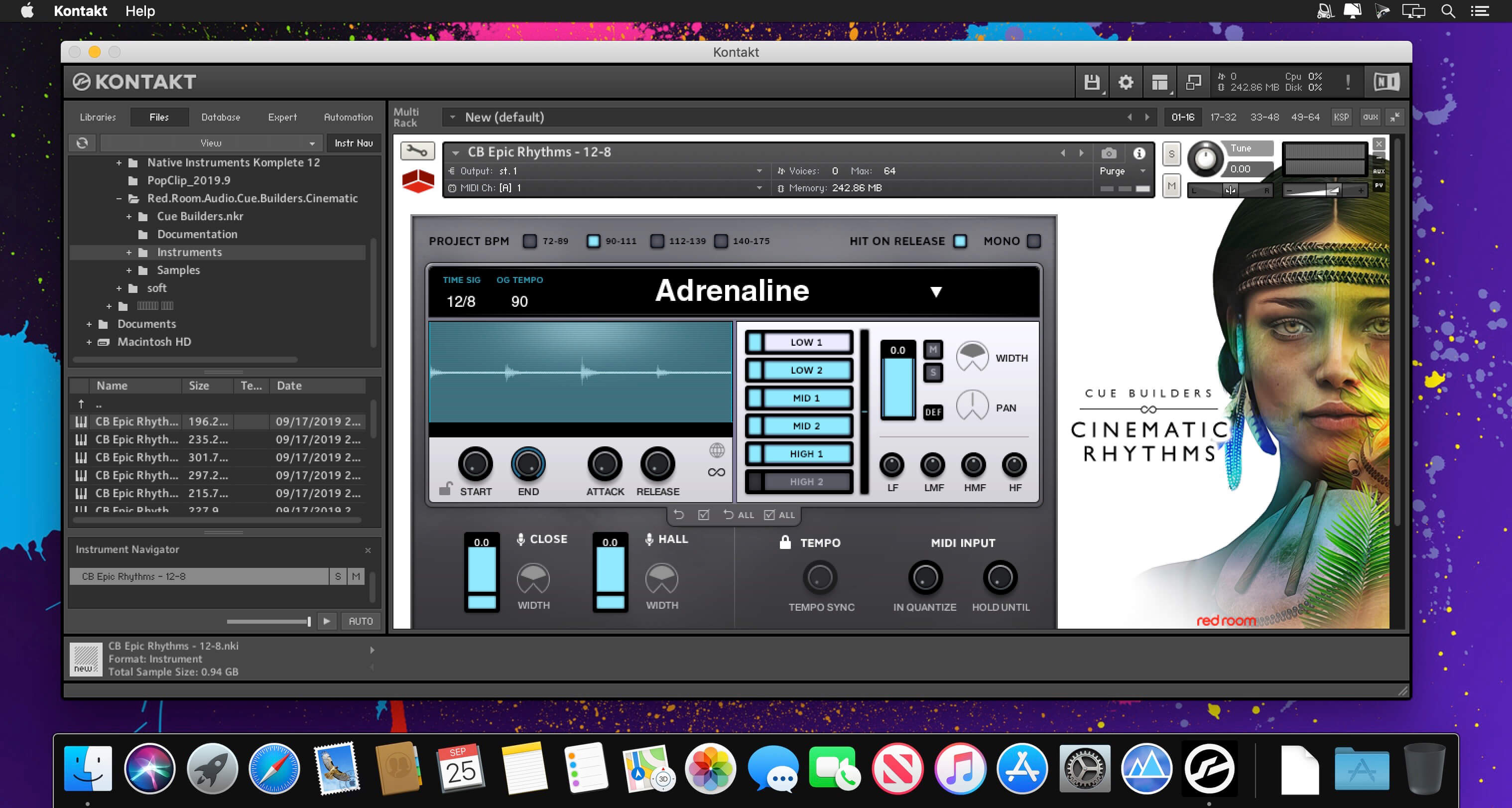Image resolution: width=1512 pixels, height=808 pixels.
Task: Click the TEMPO lock icon
Action: pyautogui.click(x=785, y=542)
